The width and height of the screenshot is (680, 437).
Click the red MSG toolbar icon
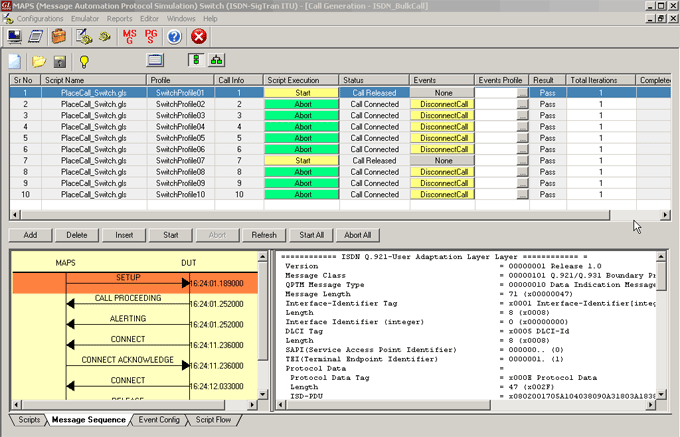click(x=129, y=36)
